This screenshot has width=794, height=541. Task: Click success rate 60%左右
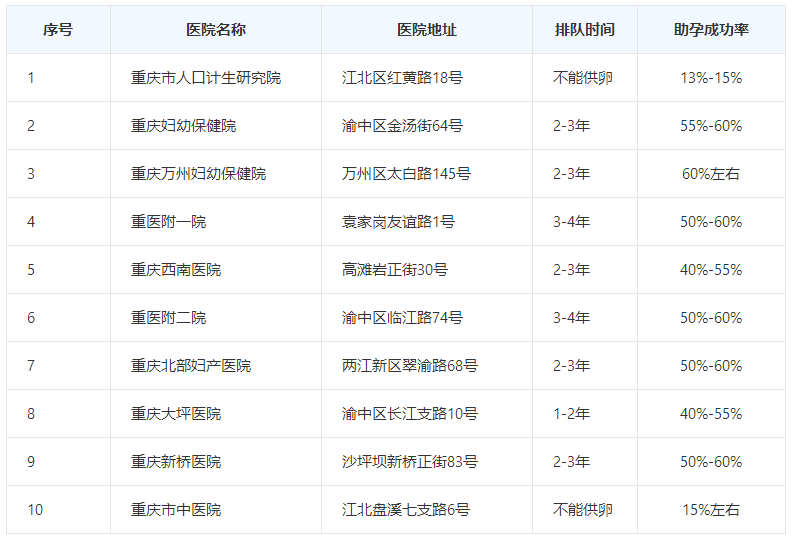(x=711, y=174)
